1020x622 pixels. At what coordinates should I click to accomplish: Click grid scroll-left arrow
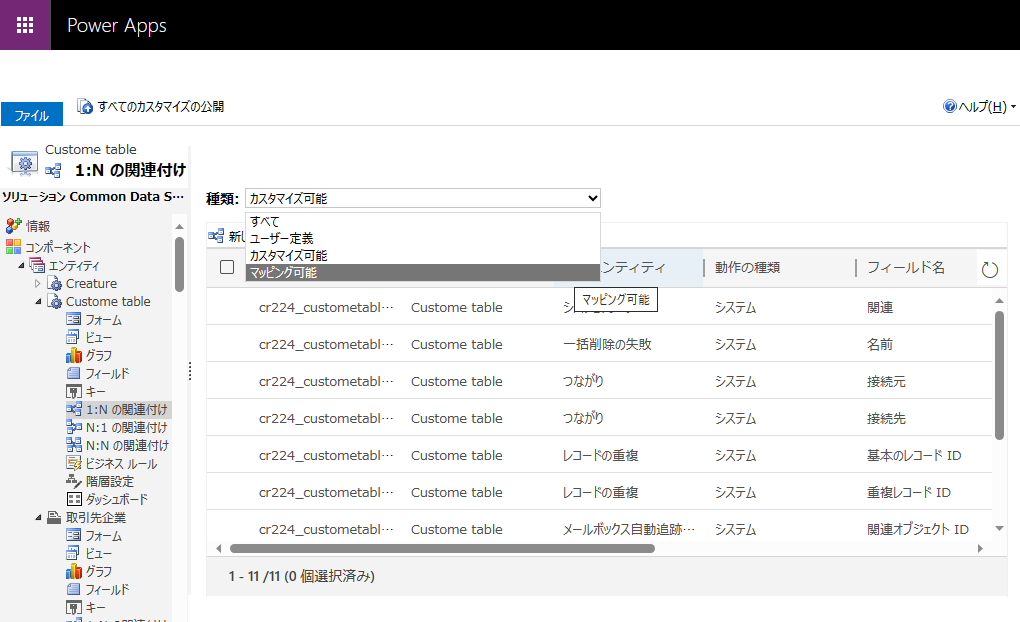click(219, 548)
